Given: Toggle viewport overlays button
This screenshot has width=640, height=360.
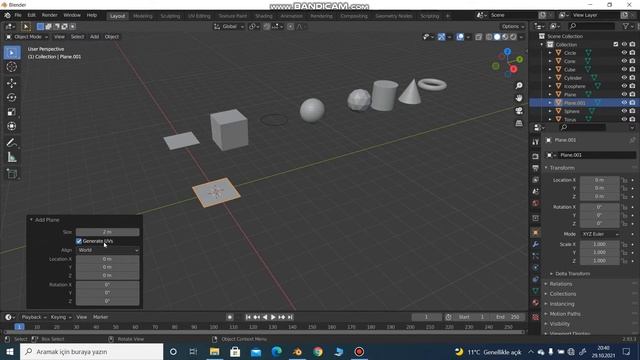Looking at the screenshot, I should tap(460, 37).
